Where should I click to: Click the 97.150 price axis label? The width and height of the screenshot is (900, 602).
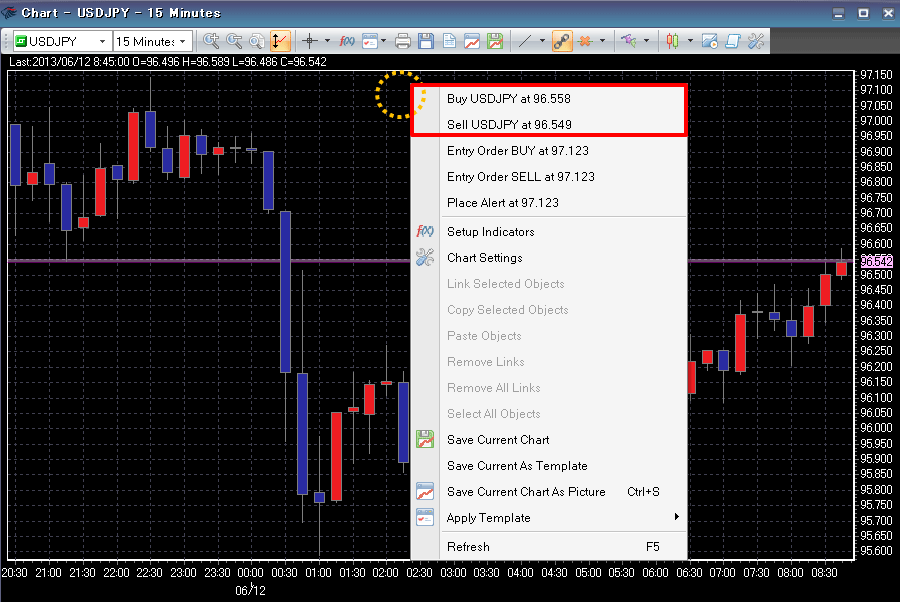876,75
